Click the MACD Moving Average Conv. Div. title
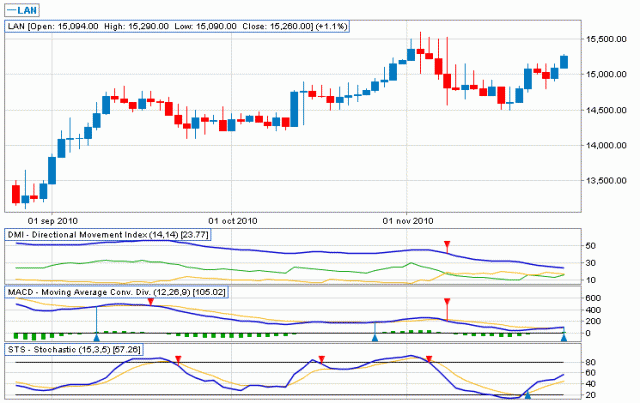640x403 pixels. pyautogui.click(x=115, y=291)
